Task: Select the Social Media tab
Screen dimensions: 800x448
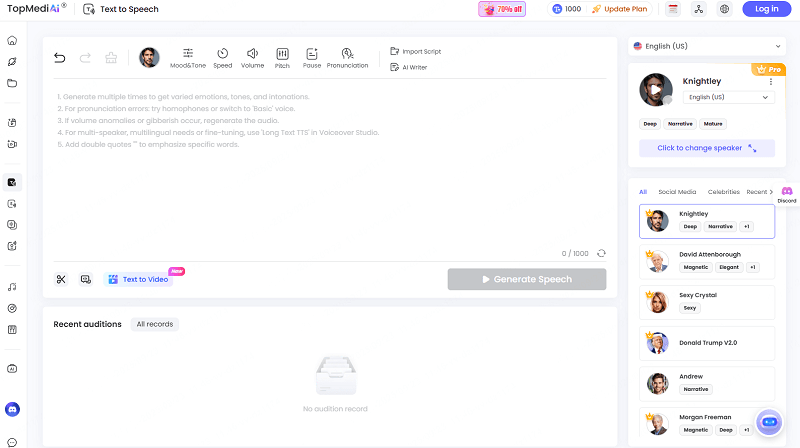Action: 677,192
